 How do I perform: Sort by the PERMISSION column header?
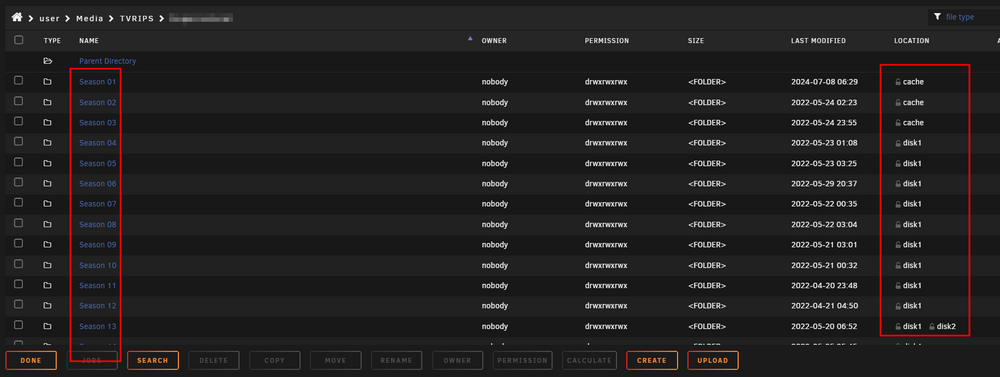coord(607,41)
